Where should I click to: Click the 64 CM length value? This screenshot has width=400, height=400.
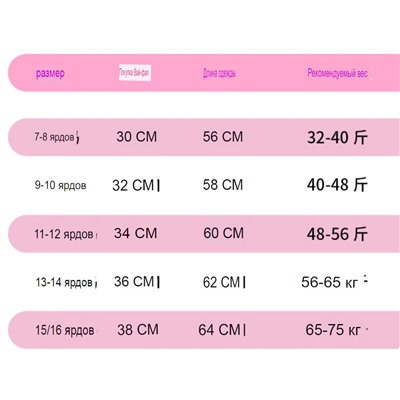coord(219,330)
